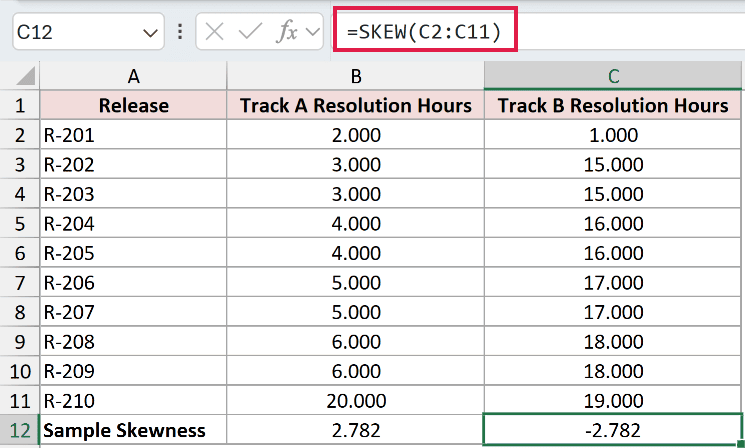Select cell R-210

(133, 400)
